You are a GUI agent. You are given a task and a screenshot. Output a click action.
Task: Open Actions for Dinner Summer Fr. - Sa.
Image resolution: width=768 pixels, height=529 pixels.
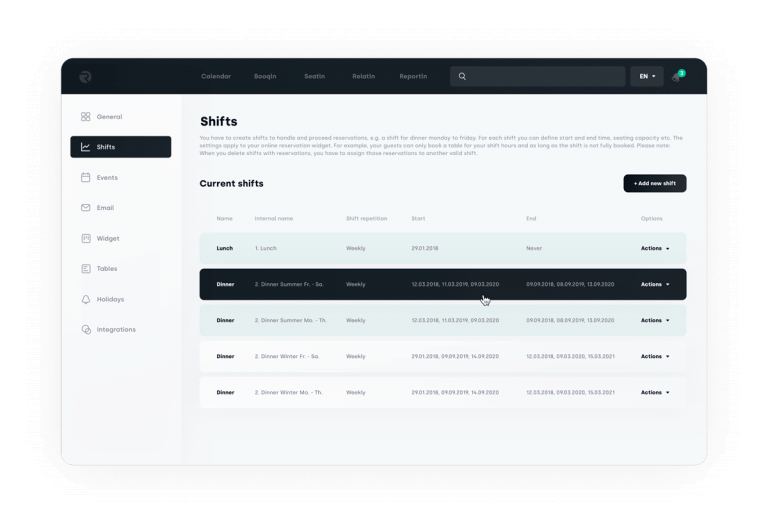(655, 284)
